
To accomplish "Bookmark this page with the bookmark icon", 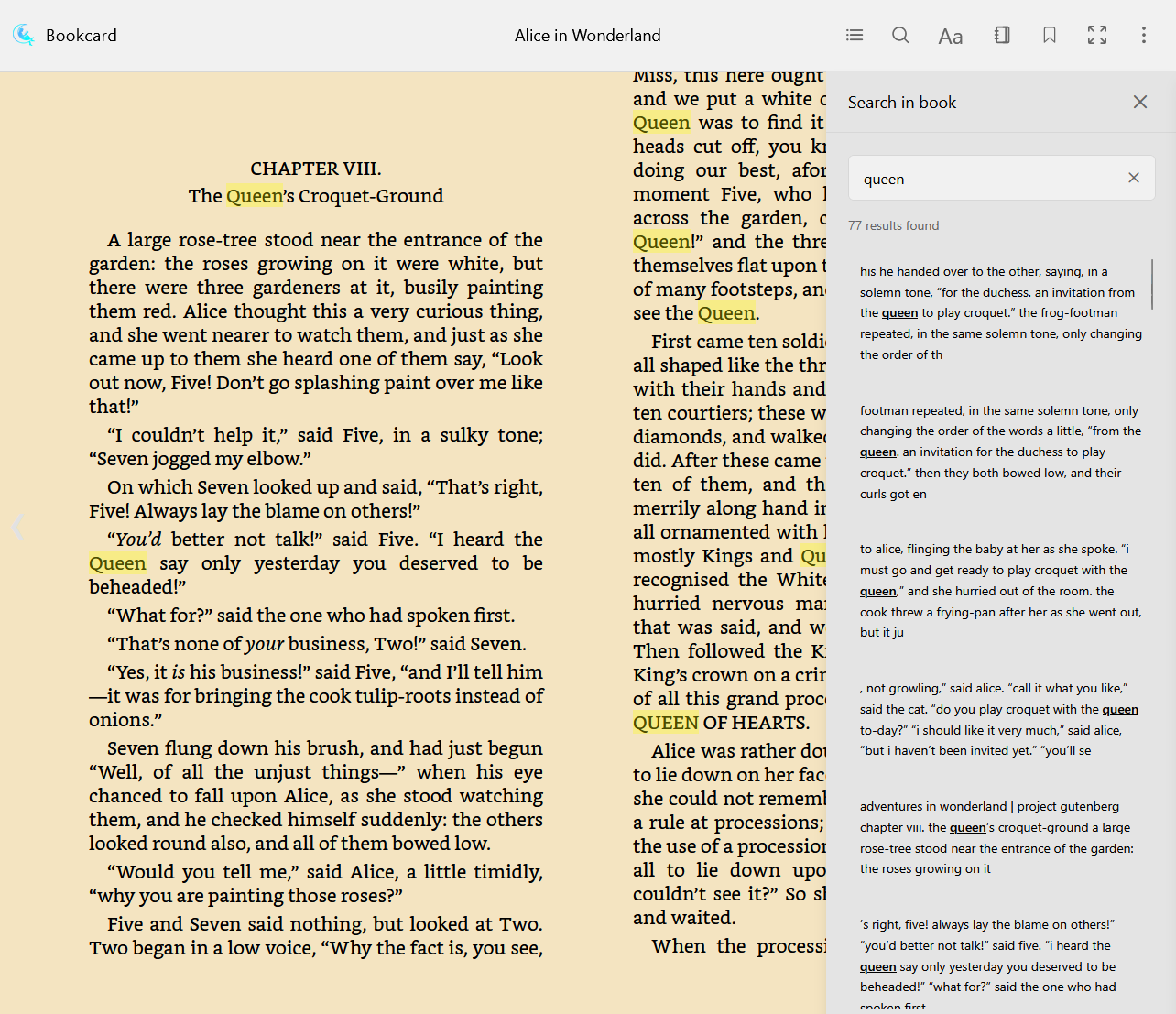I will (x=1050, y=35).
